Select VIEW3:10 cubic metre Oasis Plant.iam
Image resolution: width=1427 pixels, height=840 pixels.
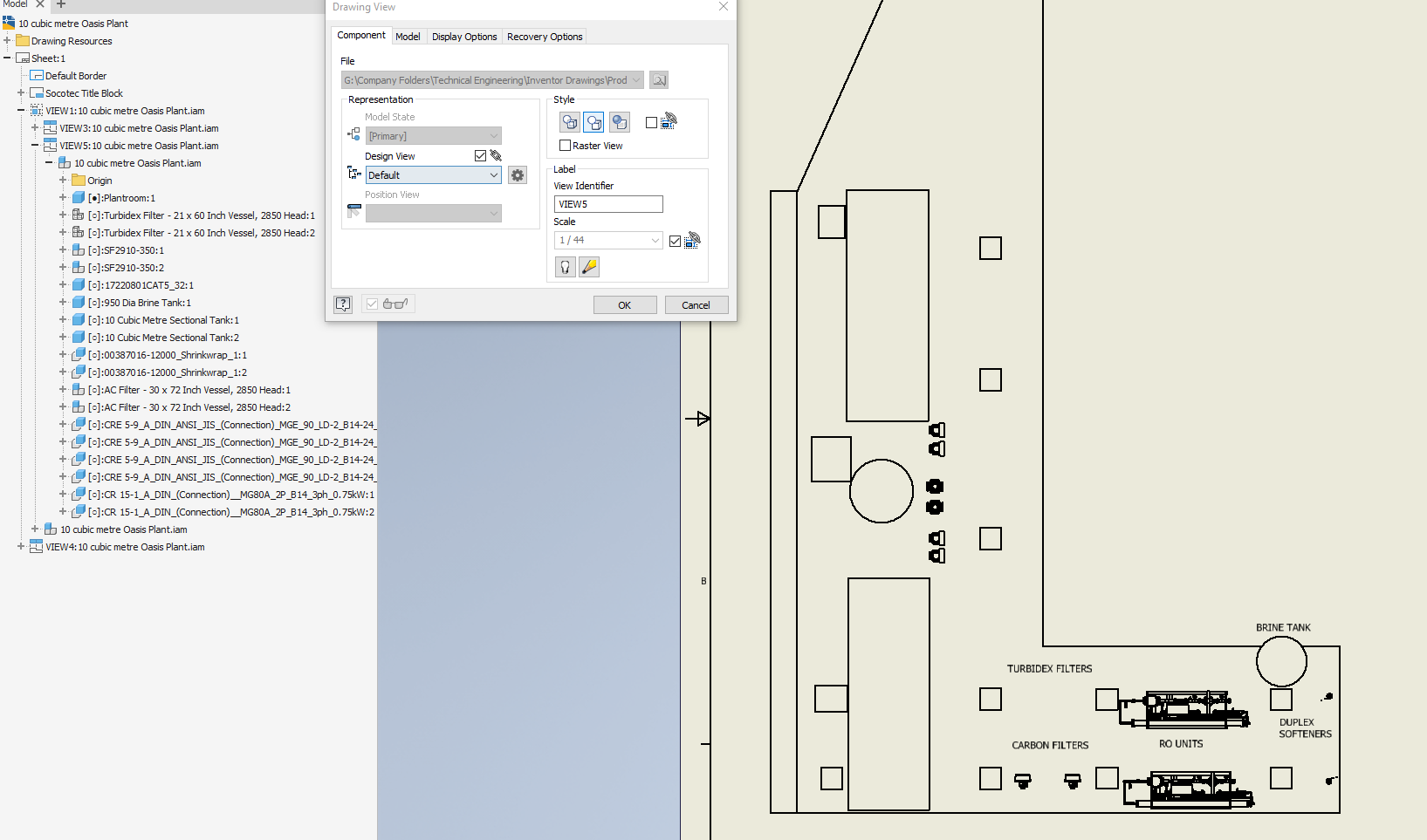coord(139,128)
